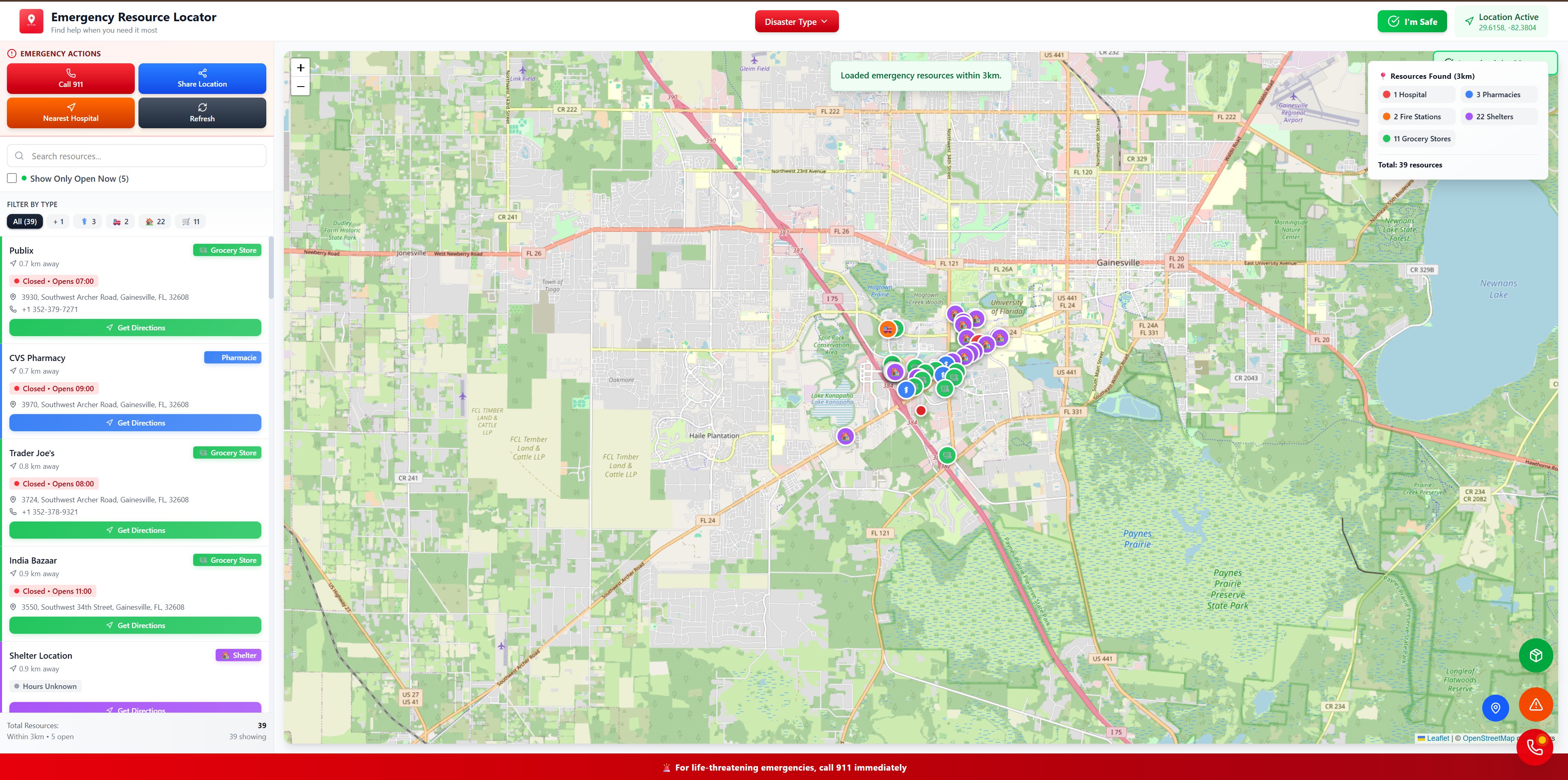
Task: Click the orange fire station map marker
Action: (x=888, y=329)
